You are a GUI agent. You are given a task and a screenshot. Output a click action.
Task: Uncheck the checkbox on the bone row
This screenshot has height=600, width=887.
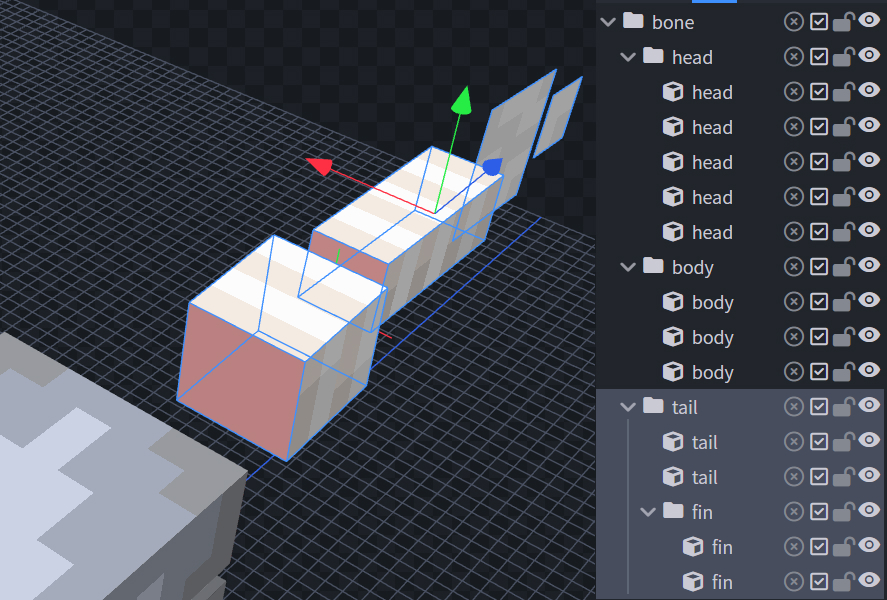pyautogui.click(x=819, y=22)
